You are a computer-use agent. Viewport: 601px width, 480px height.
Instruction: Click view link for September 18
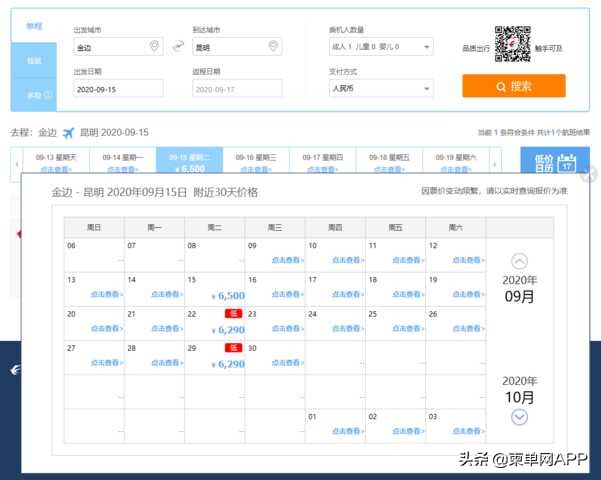pos(408,294)
